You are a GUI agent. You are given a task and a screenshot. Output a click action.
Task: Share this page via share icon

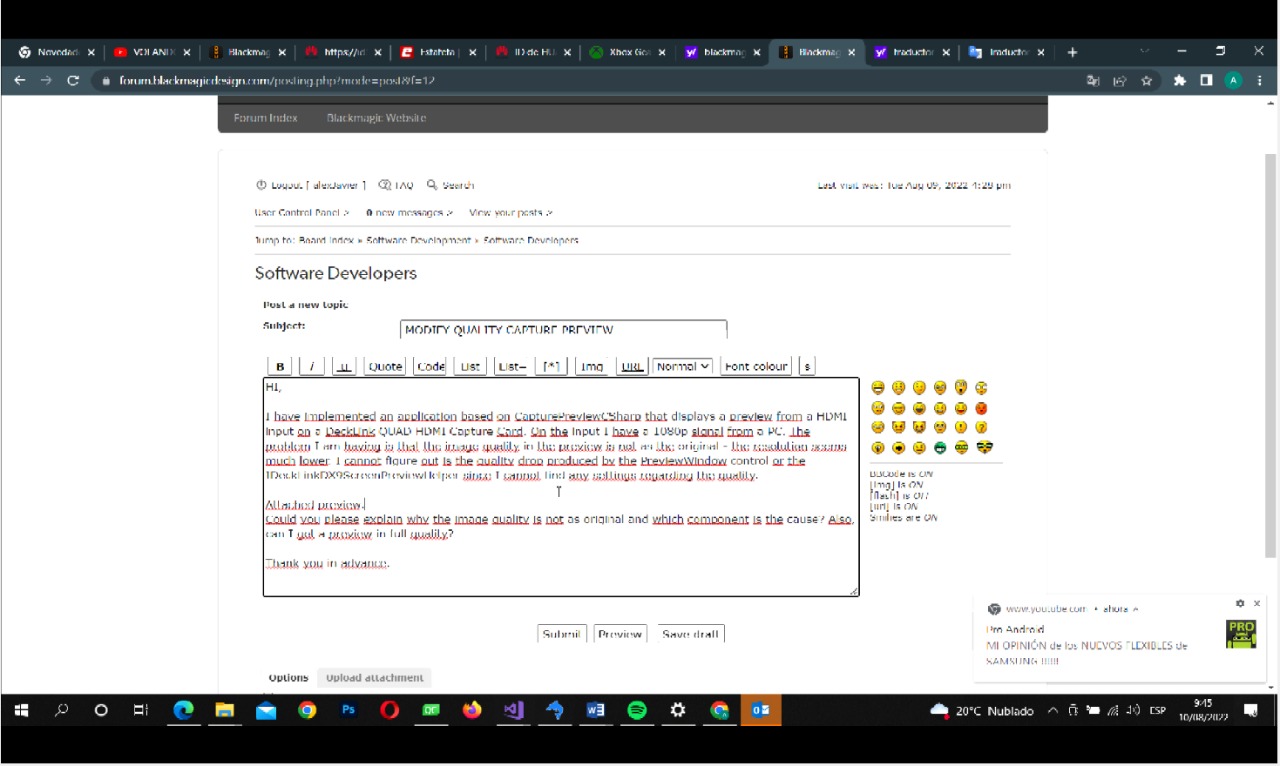pos(1120,81)
